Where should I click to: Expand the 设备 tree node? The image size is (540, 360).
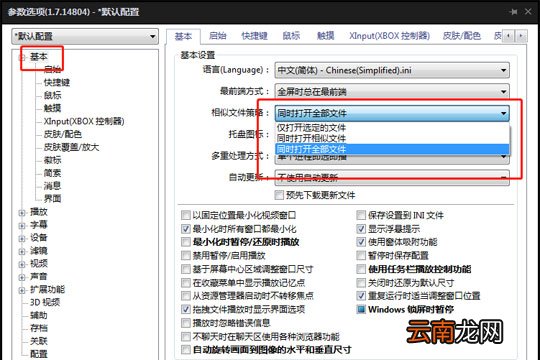click(22, 238)
